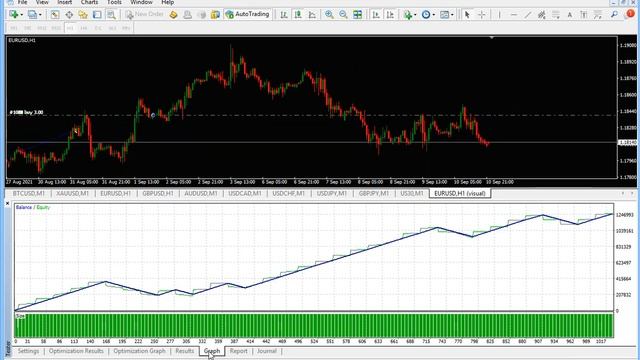Open the tester Report tab
The width and height of the screenshot is (640, 360).
tap(238, 351)
